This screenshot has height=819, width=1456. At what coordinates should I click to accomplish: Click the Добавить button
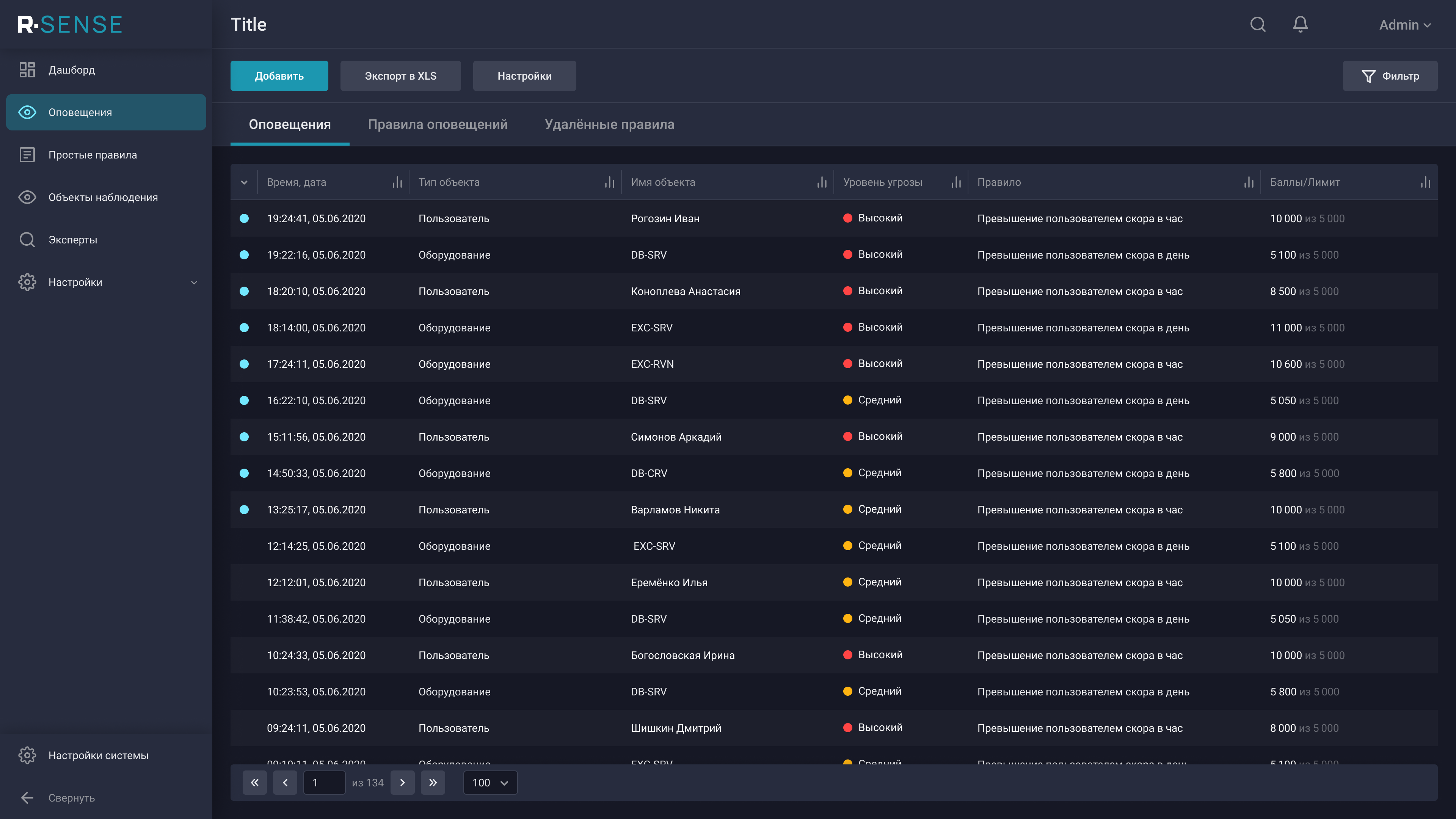279,76
